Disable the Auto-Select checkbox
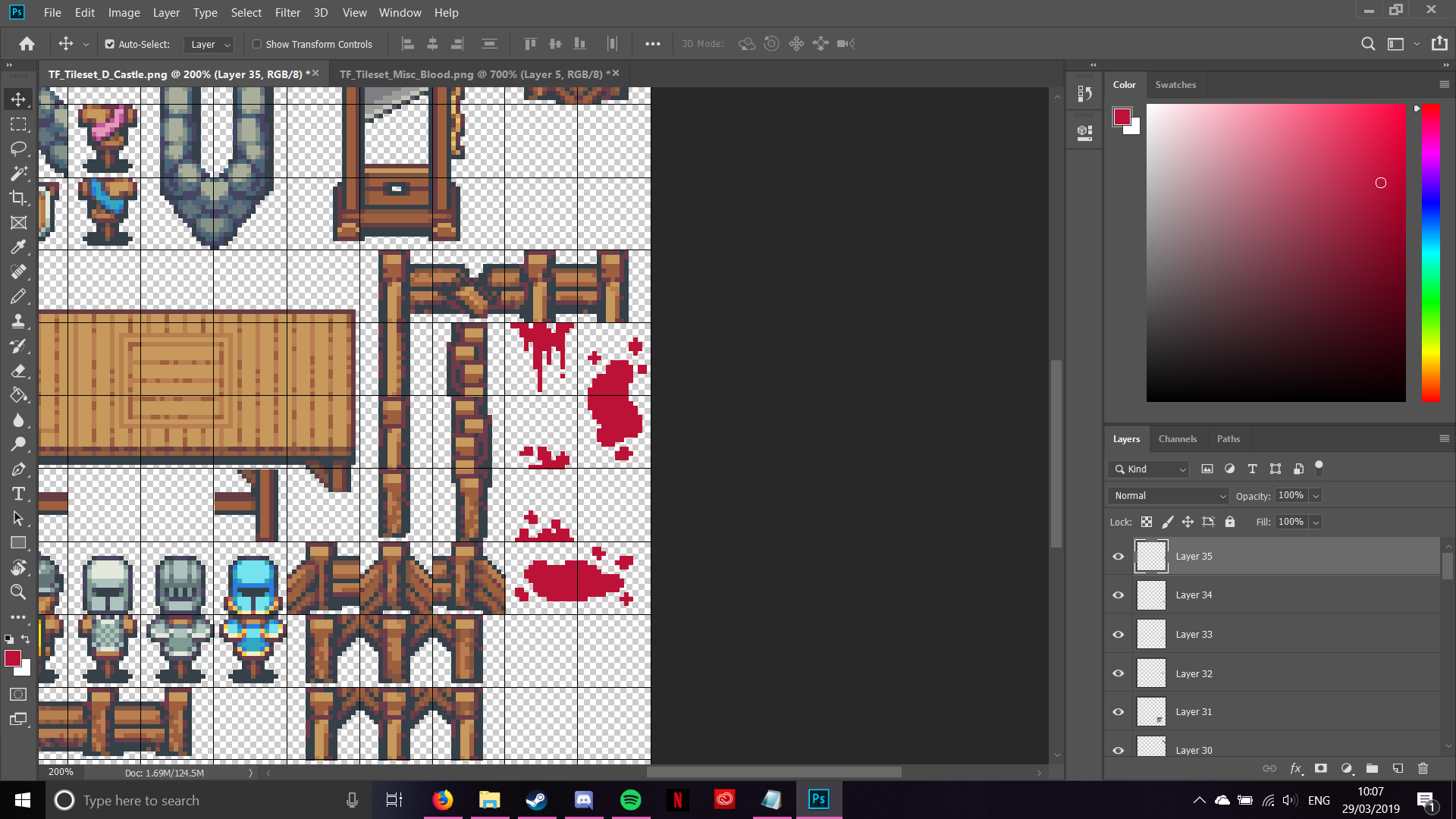The width and height of the screenshot is (1456, 819). (110, 44)
